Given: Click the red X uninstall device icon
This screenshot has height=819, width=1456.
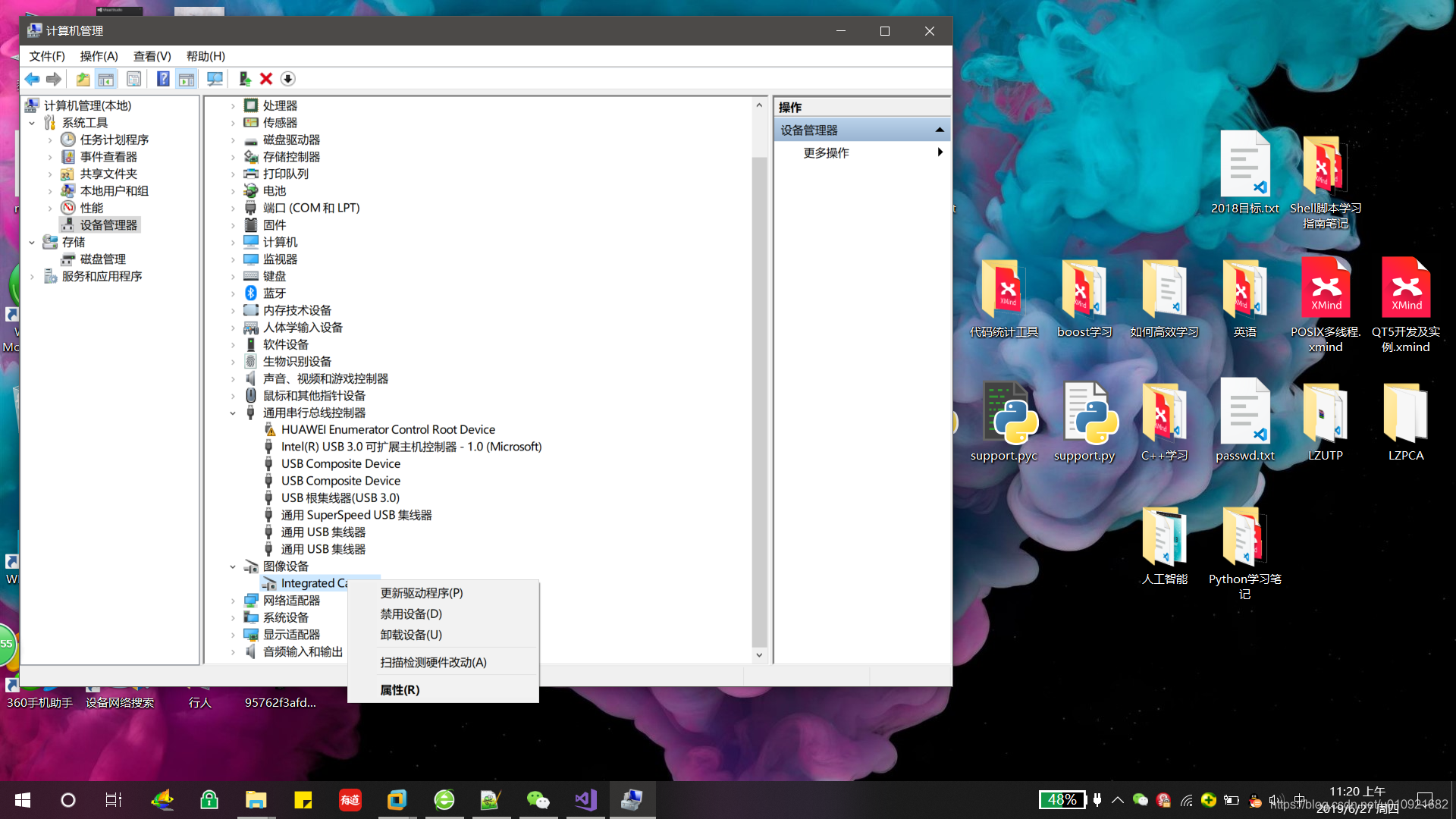Looking at the screenshot, I should 266,79.
